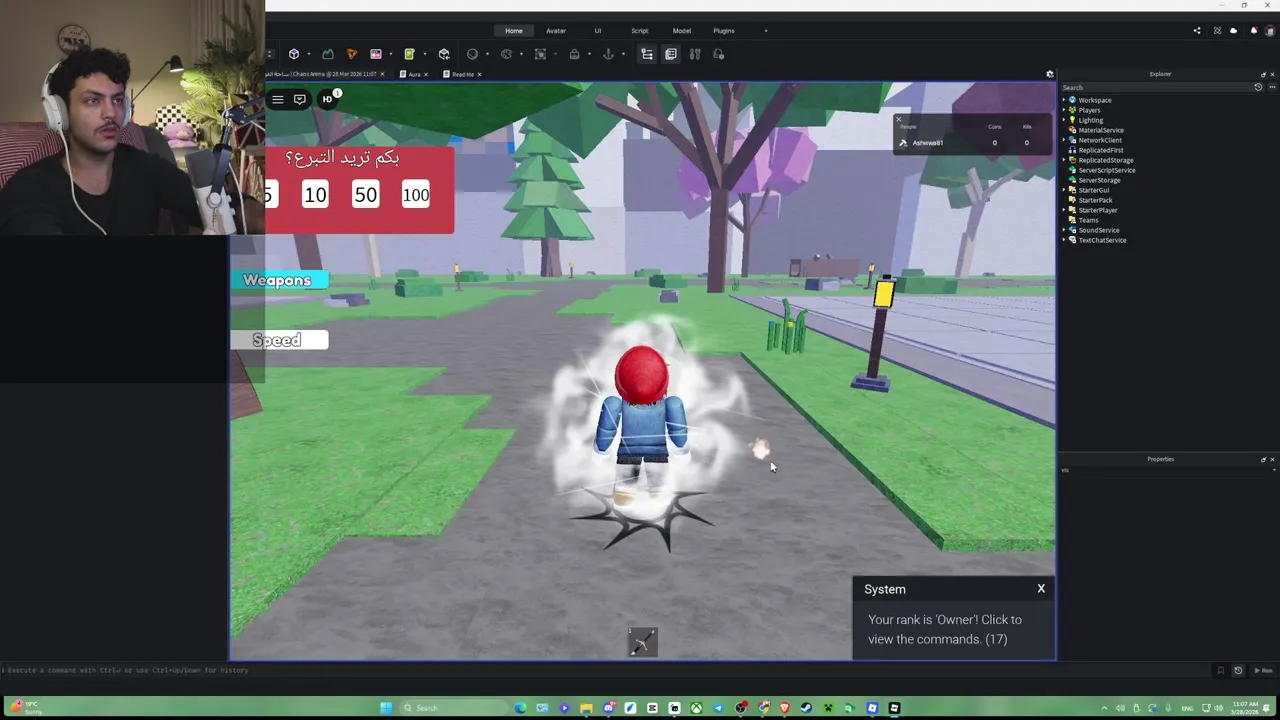Choose the 50 donation amount button

point(366,195)
